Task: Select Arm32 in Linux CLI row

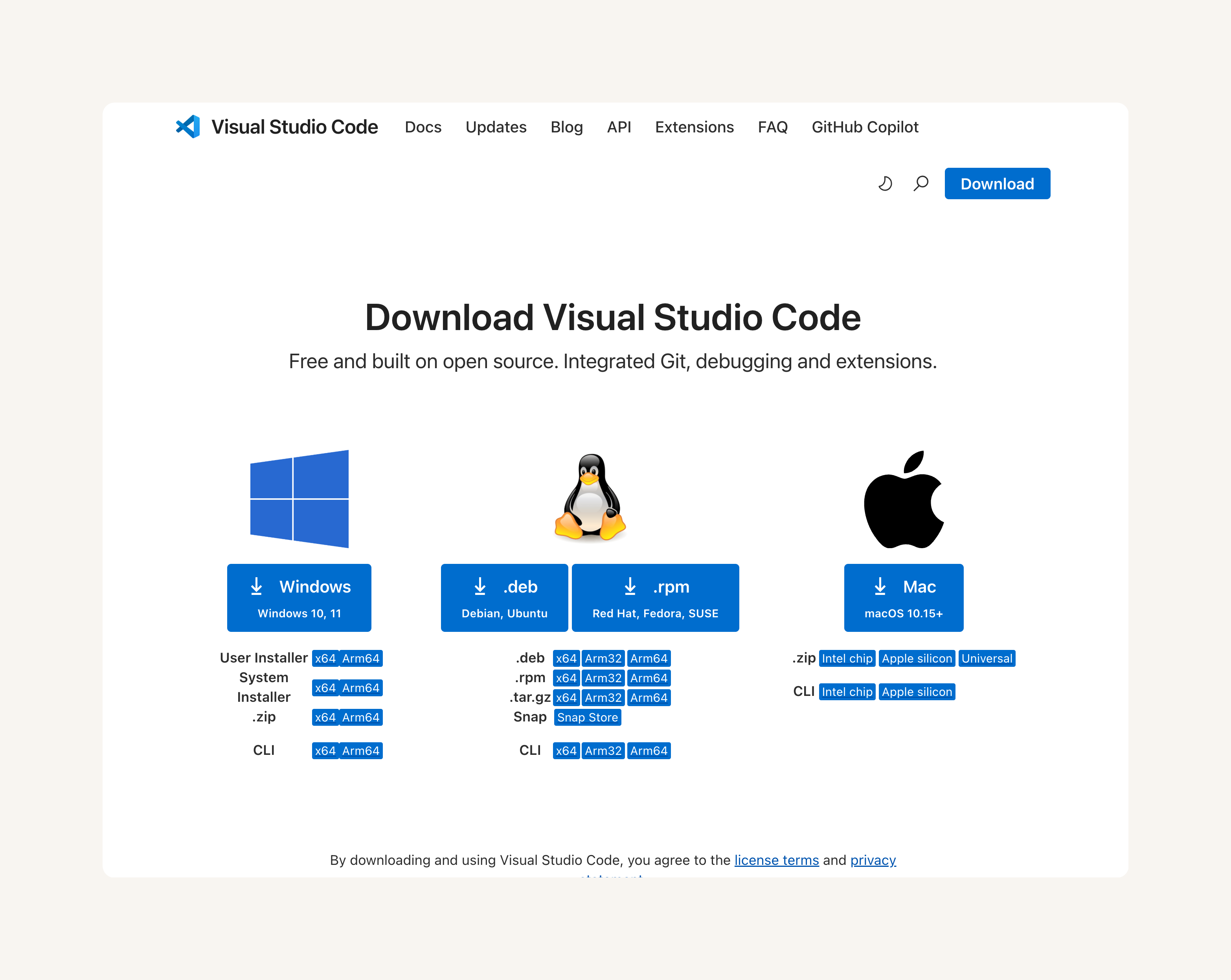Action: (x=603, y=751)
